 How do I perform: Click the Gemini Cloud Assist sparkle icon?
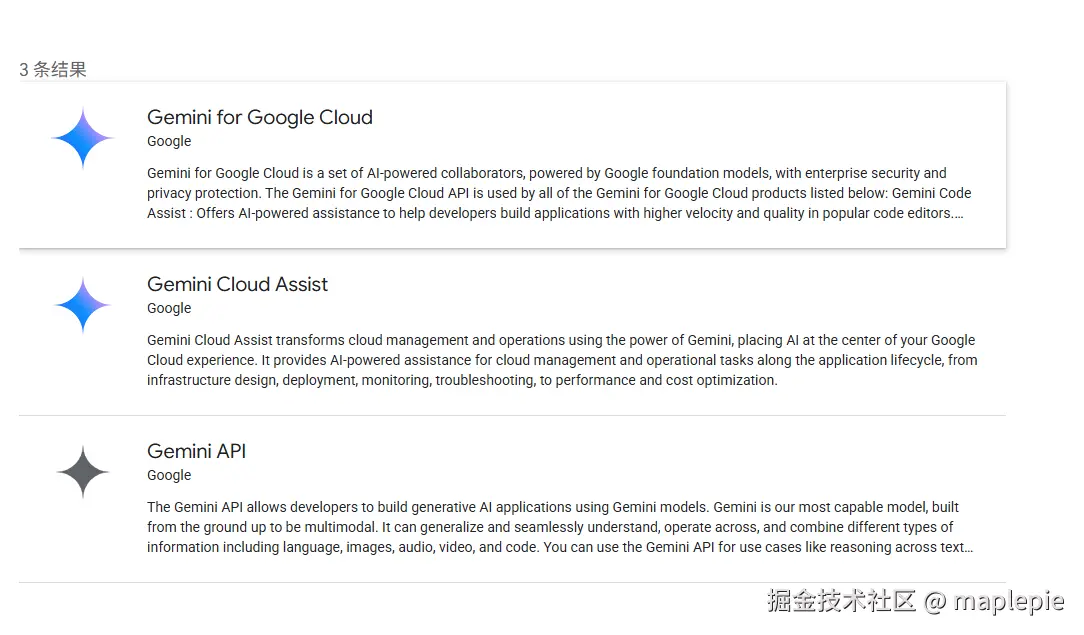click(x=83, y=305)
